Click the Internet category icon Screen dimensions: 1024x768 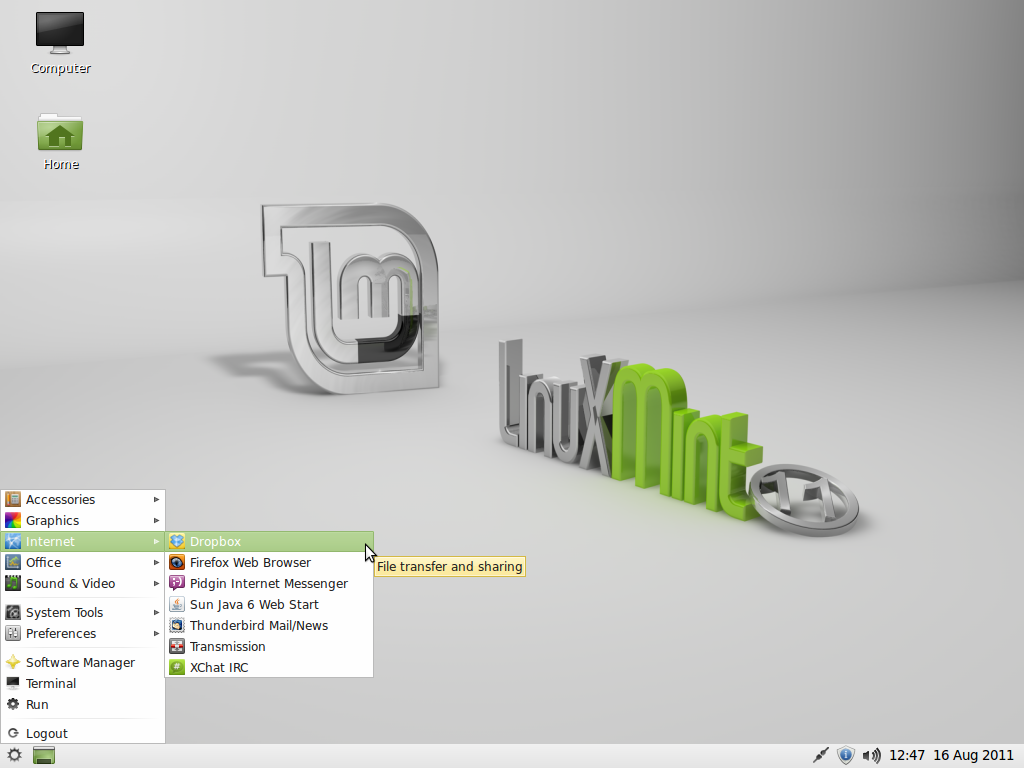(x=13, y=541)
